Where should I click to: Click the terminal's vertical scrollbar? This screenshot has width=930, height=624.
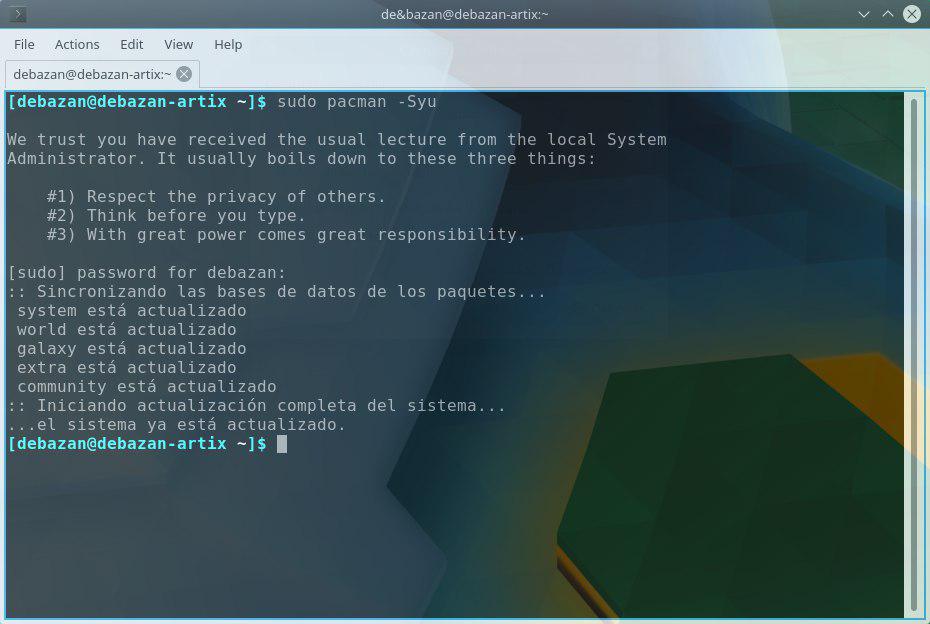tap(914, 350)
